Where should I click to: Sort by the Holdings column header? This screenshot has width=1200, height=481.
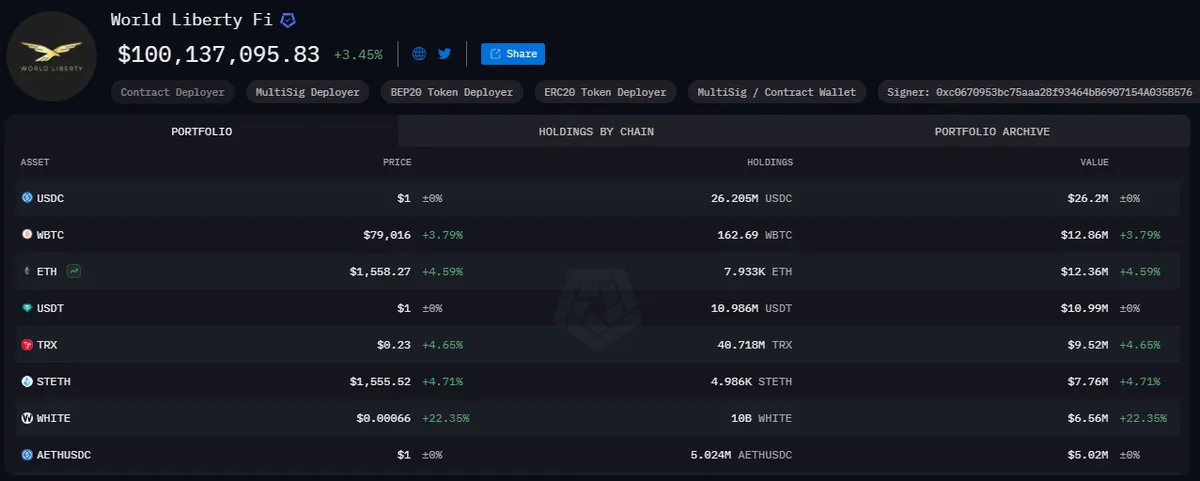click(x=770, y=162)
